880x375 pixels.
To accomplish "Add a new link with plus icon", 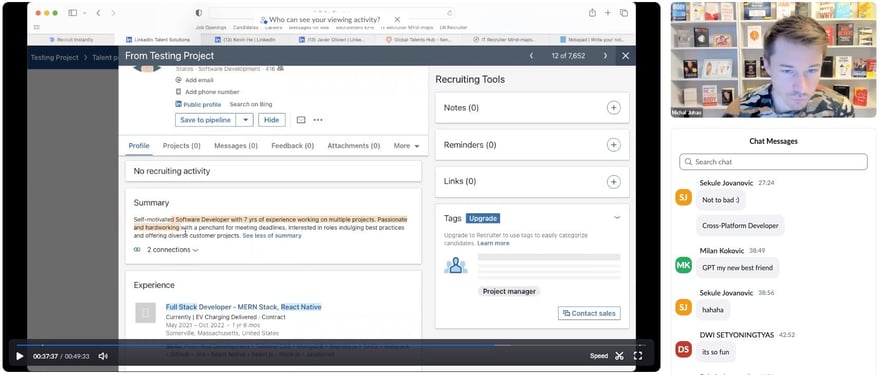I will (613, 182).
